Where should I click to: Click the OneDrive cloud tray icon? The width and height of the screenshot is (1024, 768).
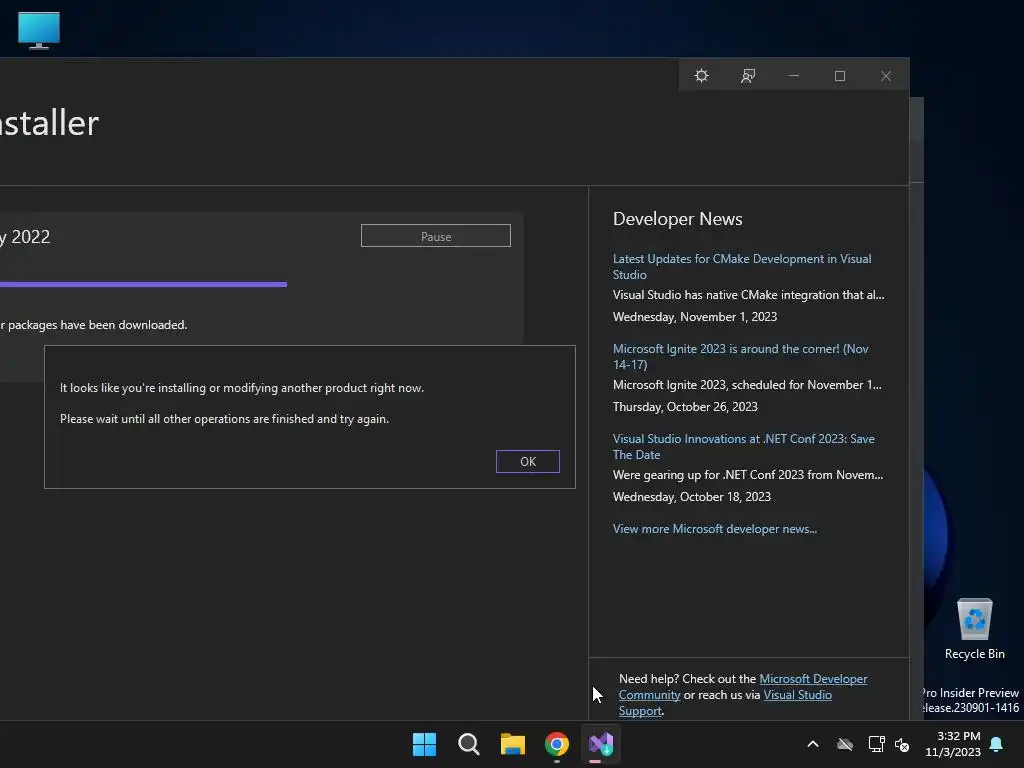coord(845,744)
